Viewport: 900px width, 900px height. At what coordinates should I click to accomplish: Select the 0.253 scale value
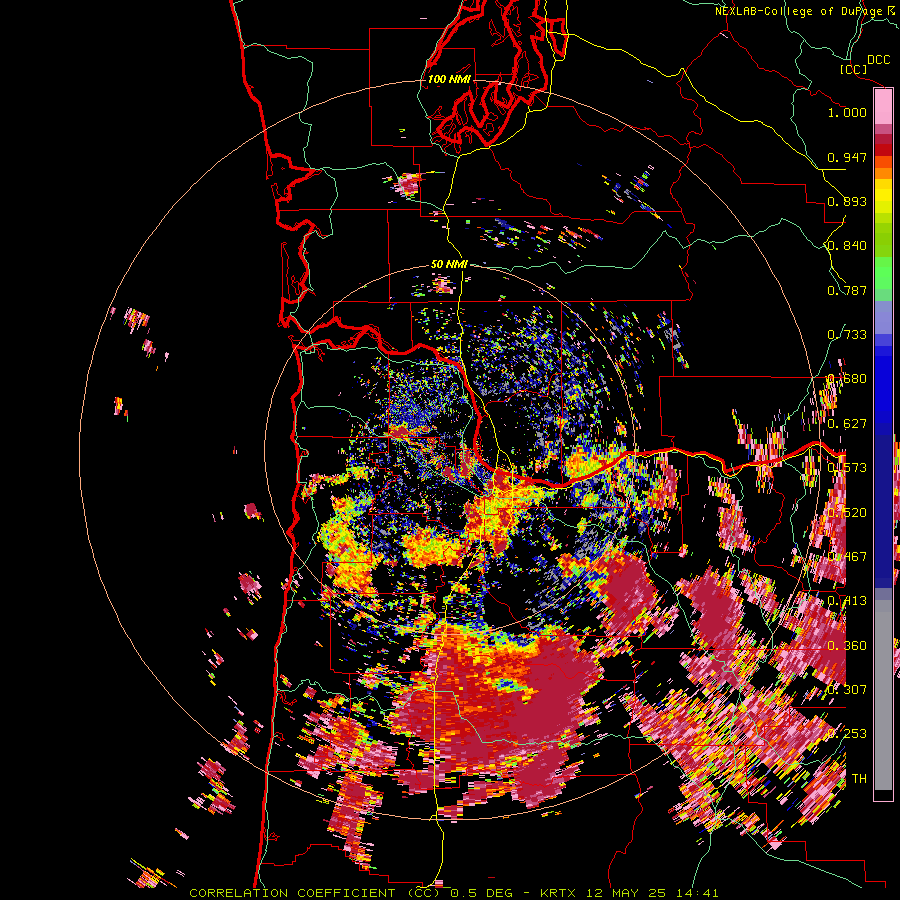tap(847, 734)
